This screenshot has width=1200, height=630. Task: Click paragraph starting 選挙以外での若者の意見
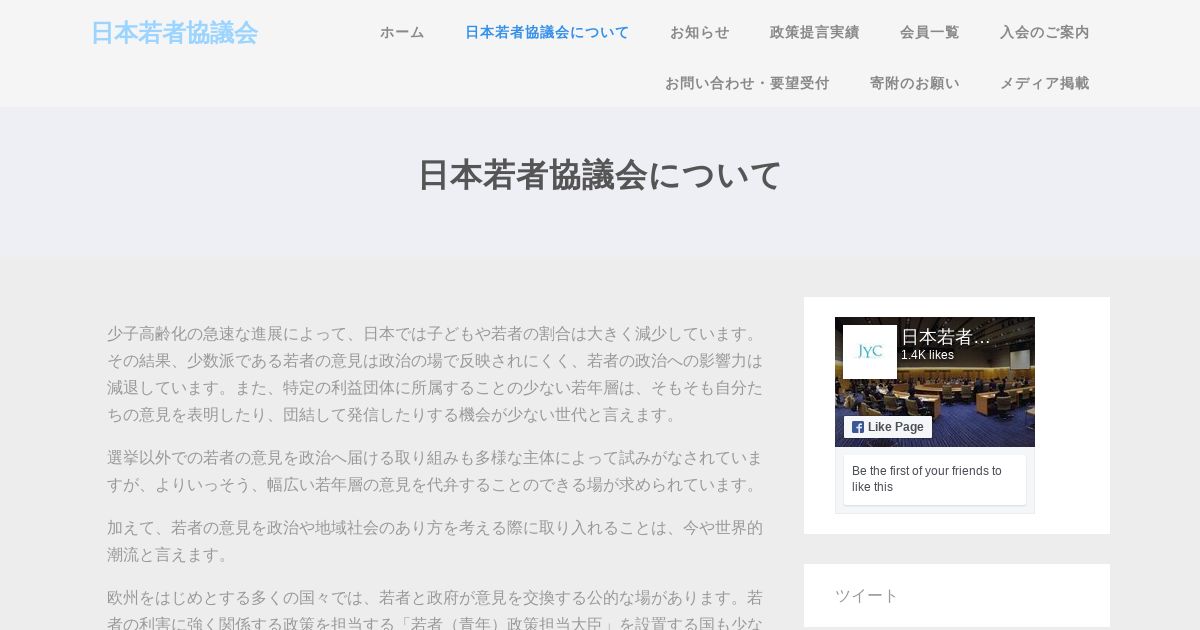click(435, 471)
